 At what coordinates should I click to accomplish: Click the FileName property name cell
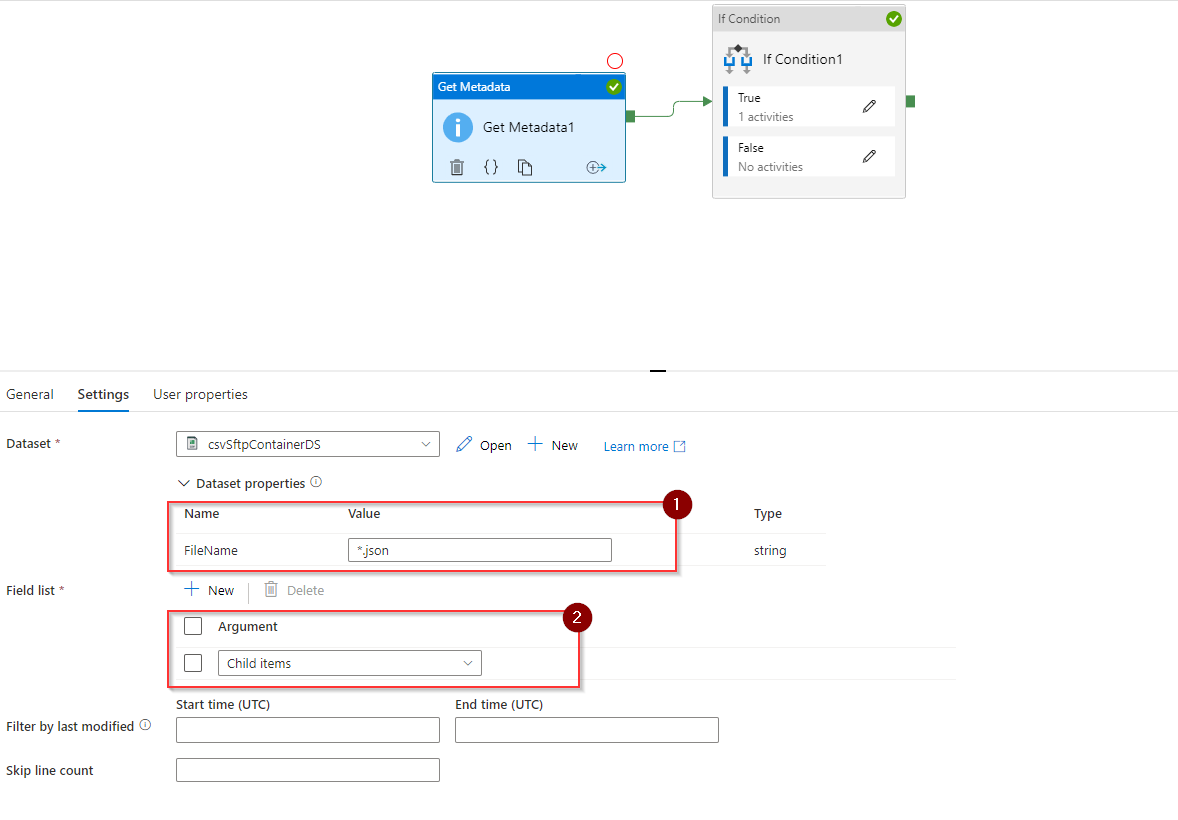[211, 550]
